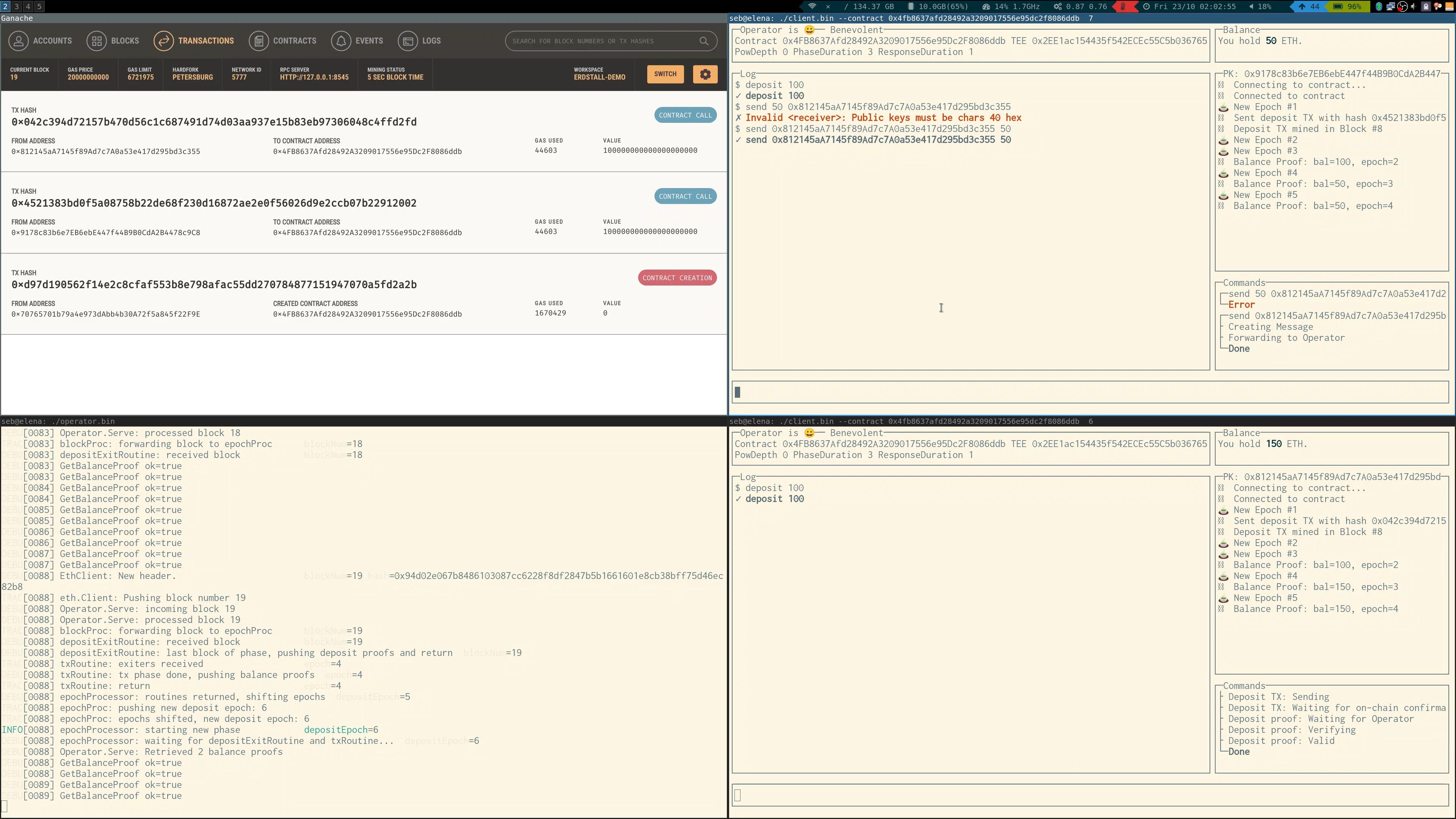Click the Contract Call badge of tx 0x042c394d

(x=686, y=115)
